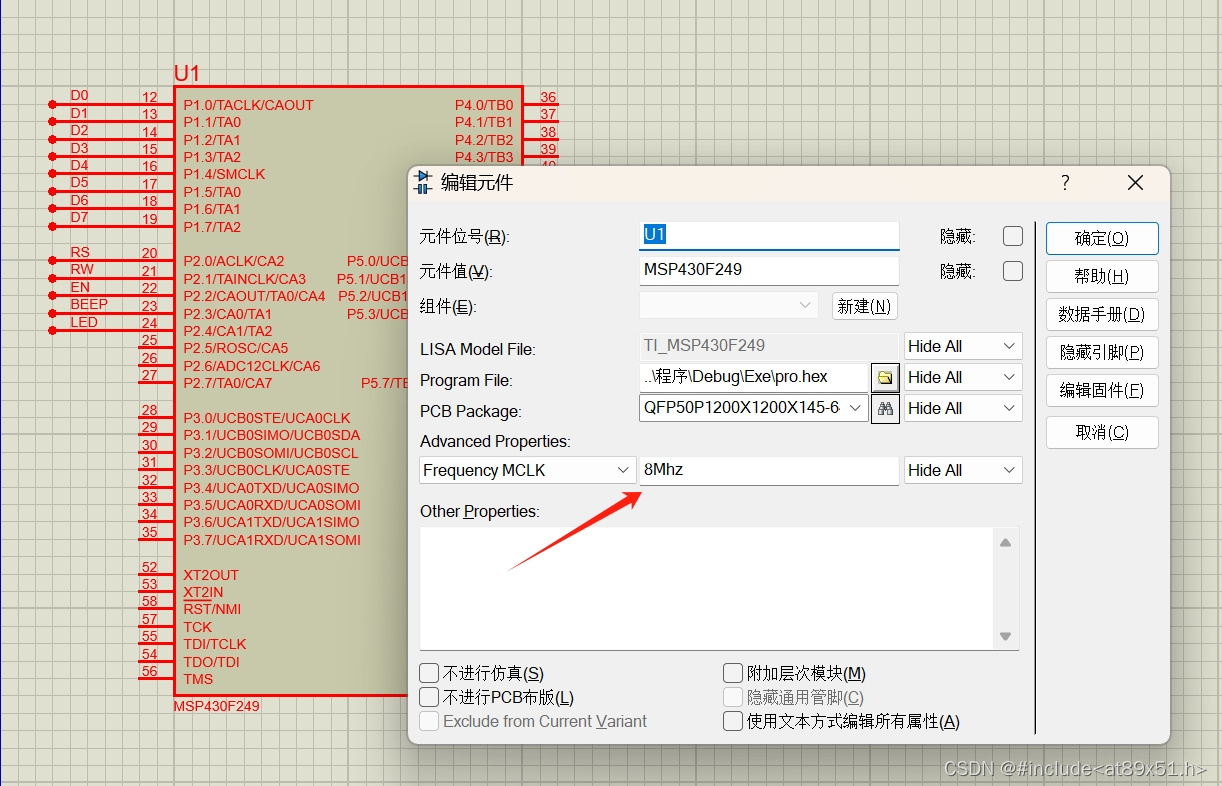This screenshot has height=786, width=1222.
Task: Expand the PCB Package dropdown
Action: pos(855,408)
